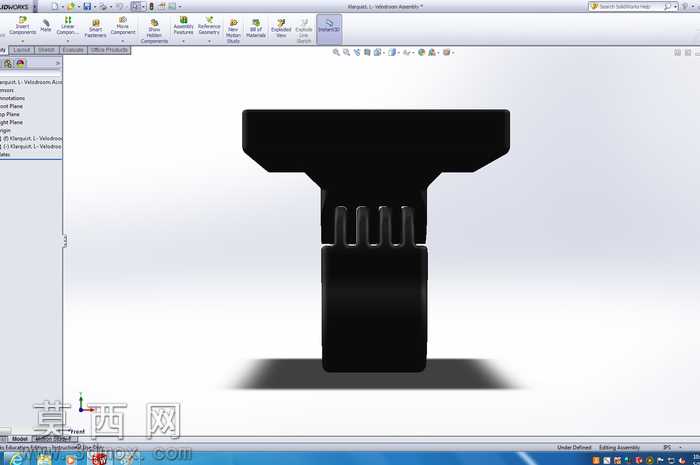Click the Explode Line Sketch tool
The width and height of the screenshot is (700, 465).
pos(304,31)
